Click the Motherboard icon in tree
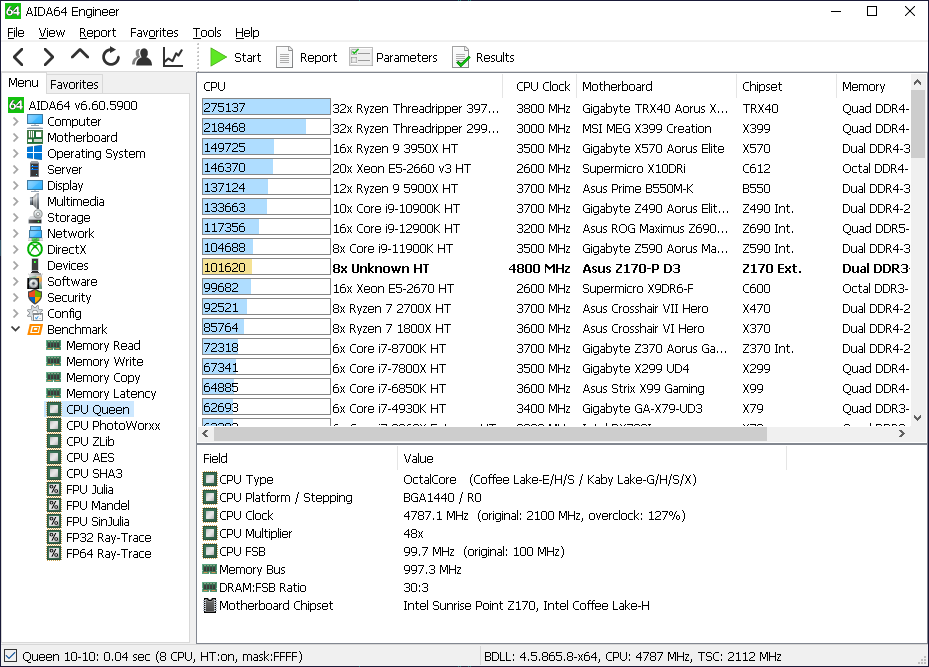The height and width of the screenshot is (667, 929). pyautogui.click(x=35, y=137)
